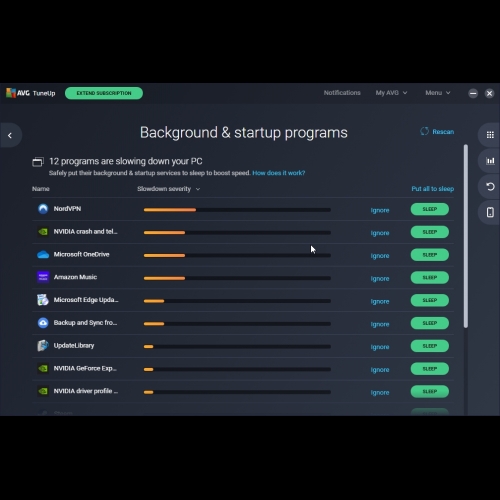The width and height of the screenshot is (500, 500).
Task: Click the NVIDIA GeForce Experience icon
Action: click(43, 368)
